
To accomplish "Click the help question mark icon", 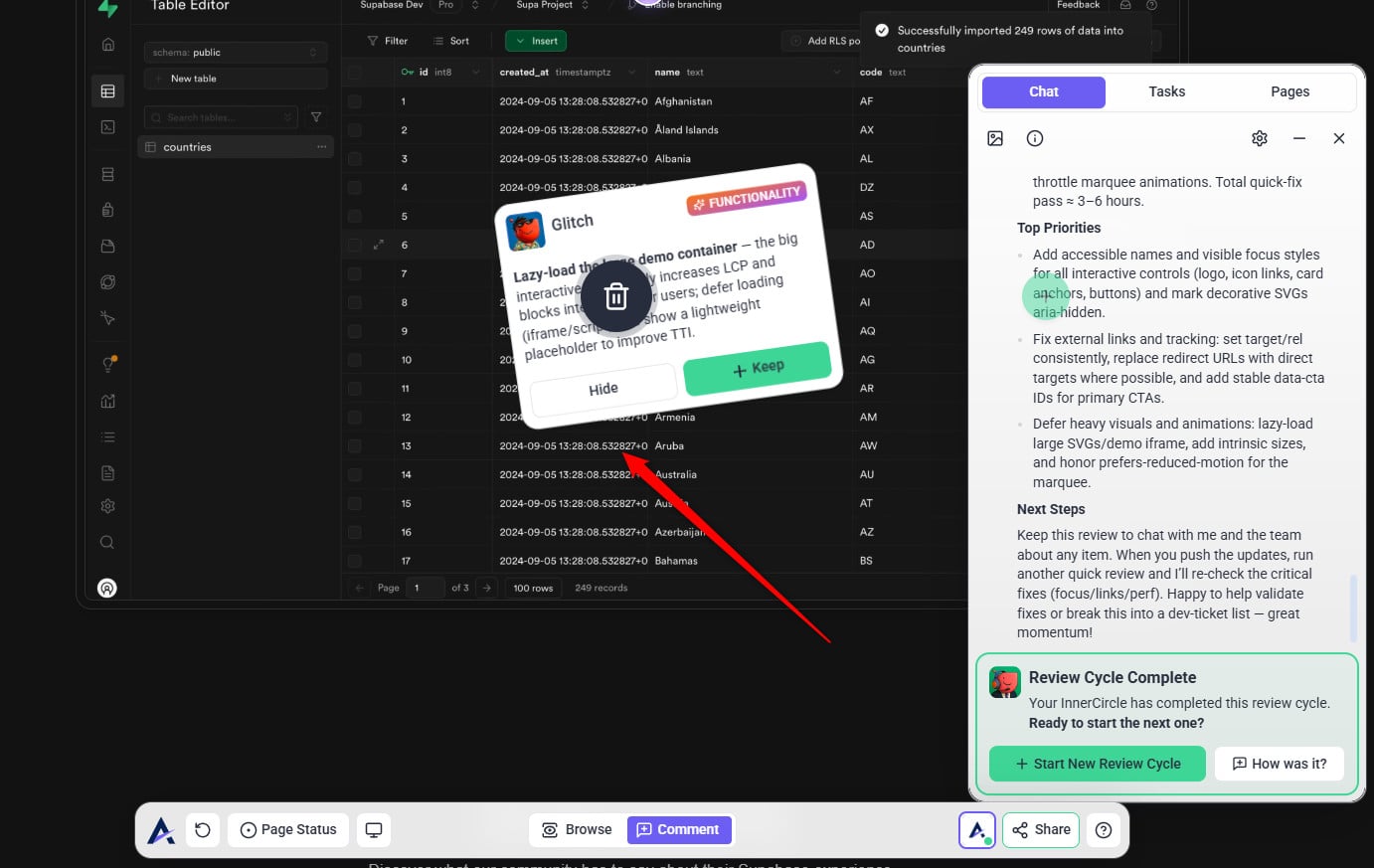I will tap(1104, 830).
